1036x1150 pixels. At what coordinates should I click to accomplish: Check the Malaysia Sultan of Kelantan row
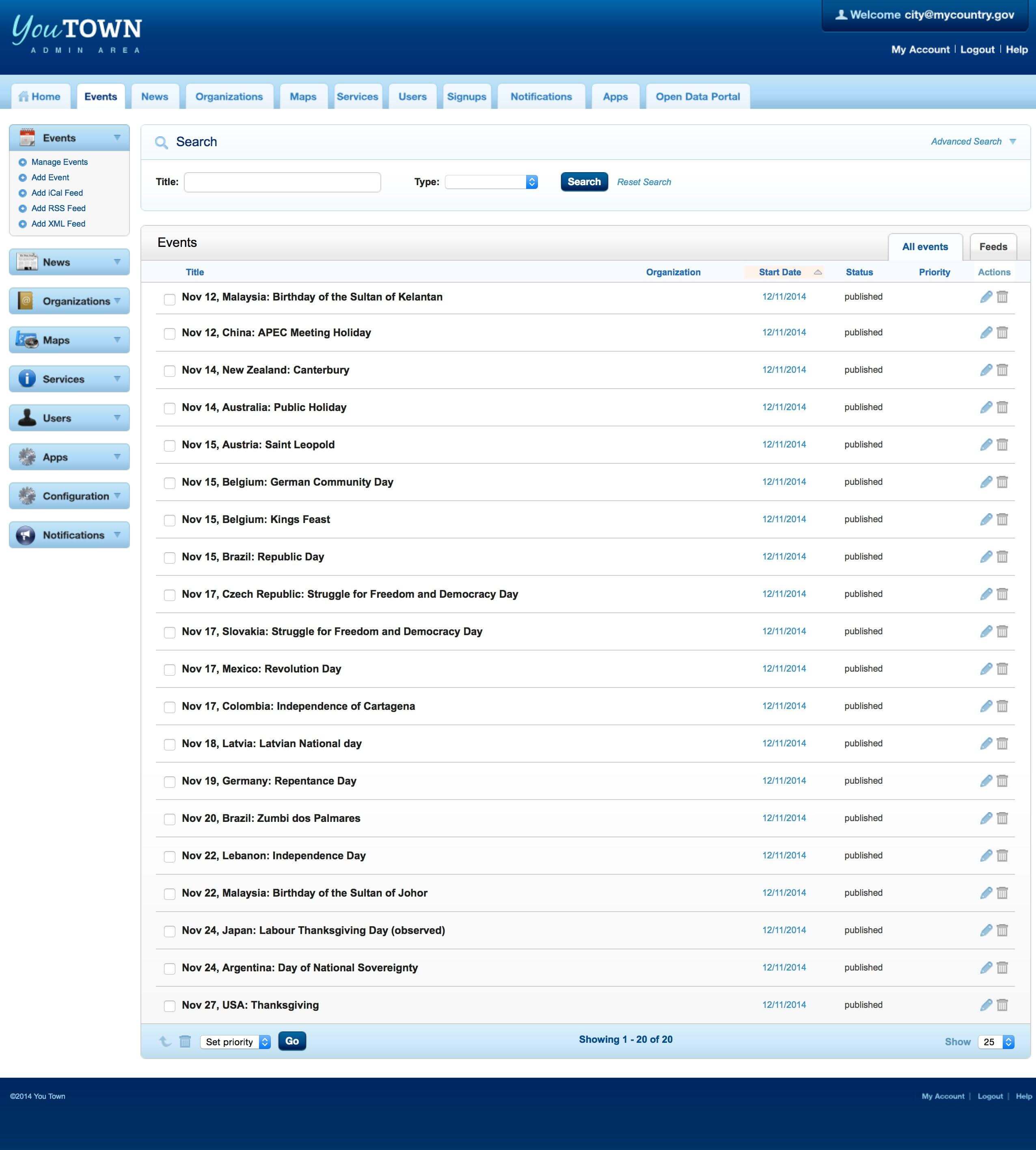[x=170, y=299]
